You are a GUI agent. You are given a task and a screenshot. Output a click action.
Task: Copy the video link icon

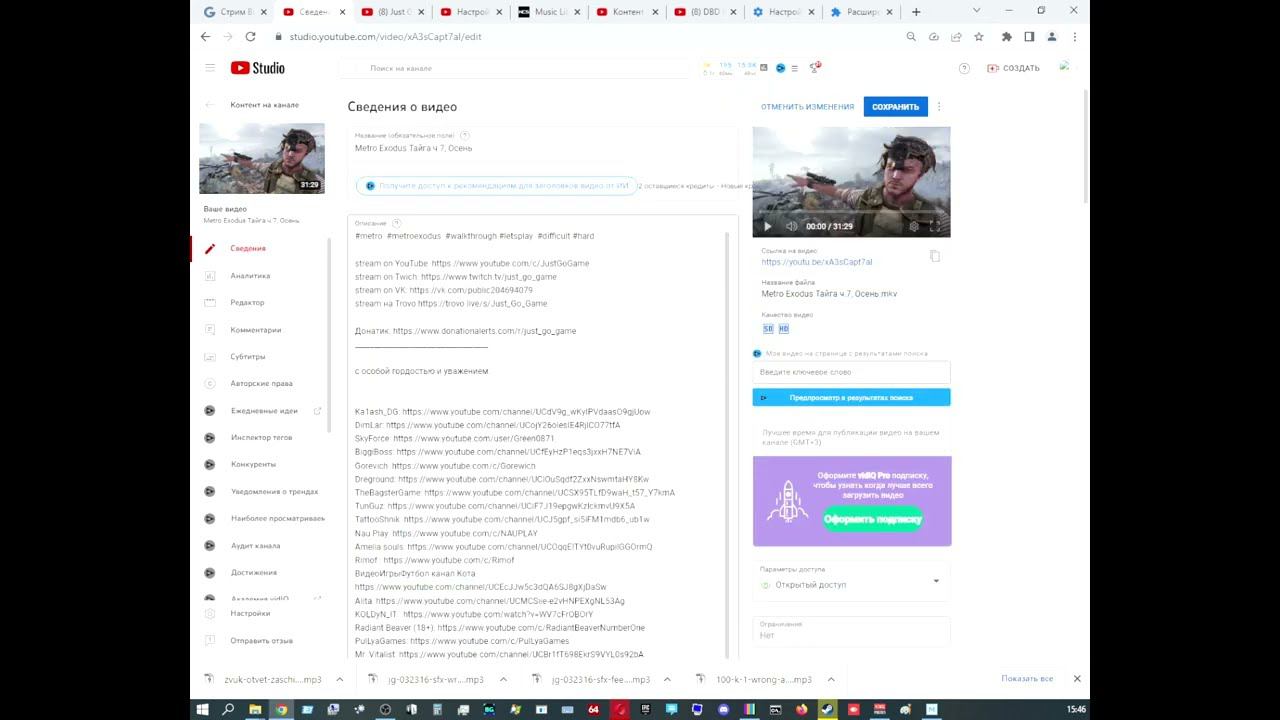tap(935, 257)
